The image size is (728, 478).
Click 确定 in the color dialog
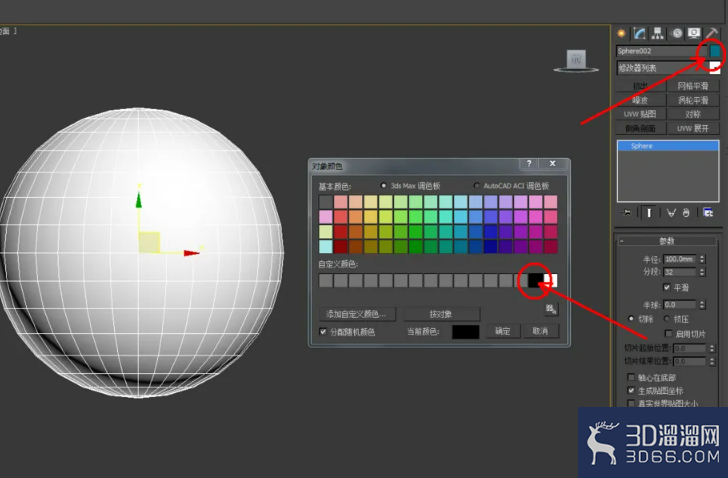pyautogui.click(x=502, y=331)
